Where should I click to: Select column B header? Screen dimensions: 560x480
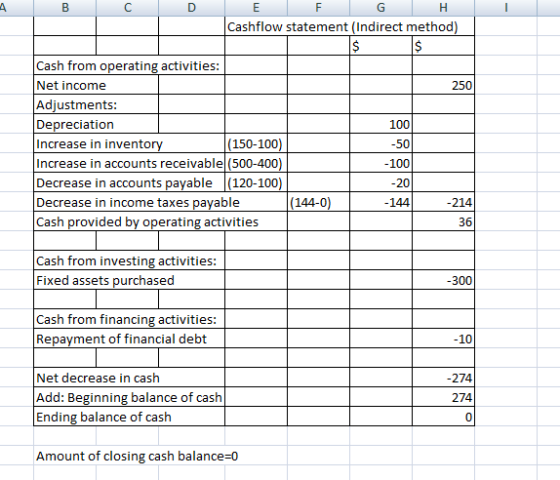[x=65, y=8]
